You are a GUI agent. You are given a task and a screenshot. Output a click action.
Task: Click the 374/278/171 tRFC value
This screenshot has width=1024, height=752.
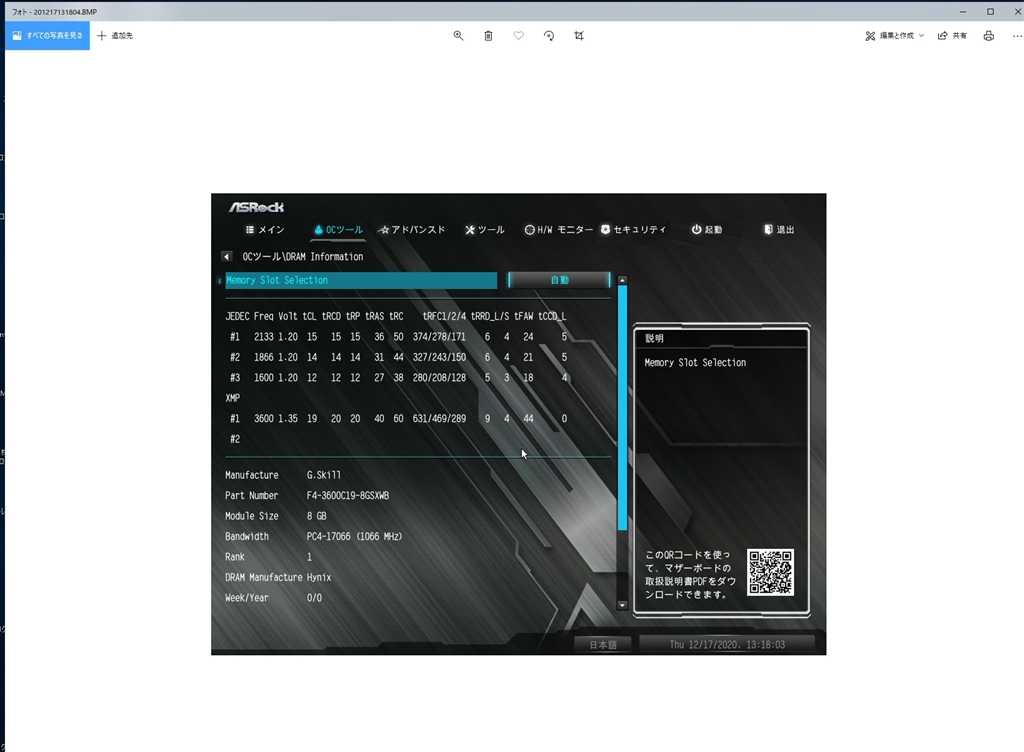[x=440, y=337]
